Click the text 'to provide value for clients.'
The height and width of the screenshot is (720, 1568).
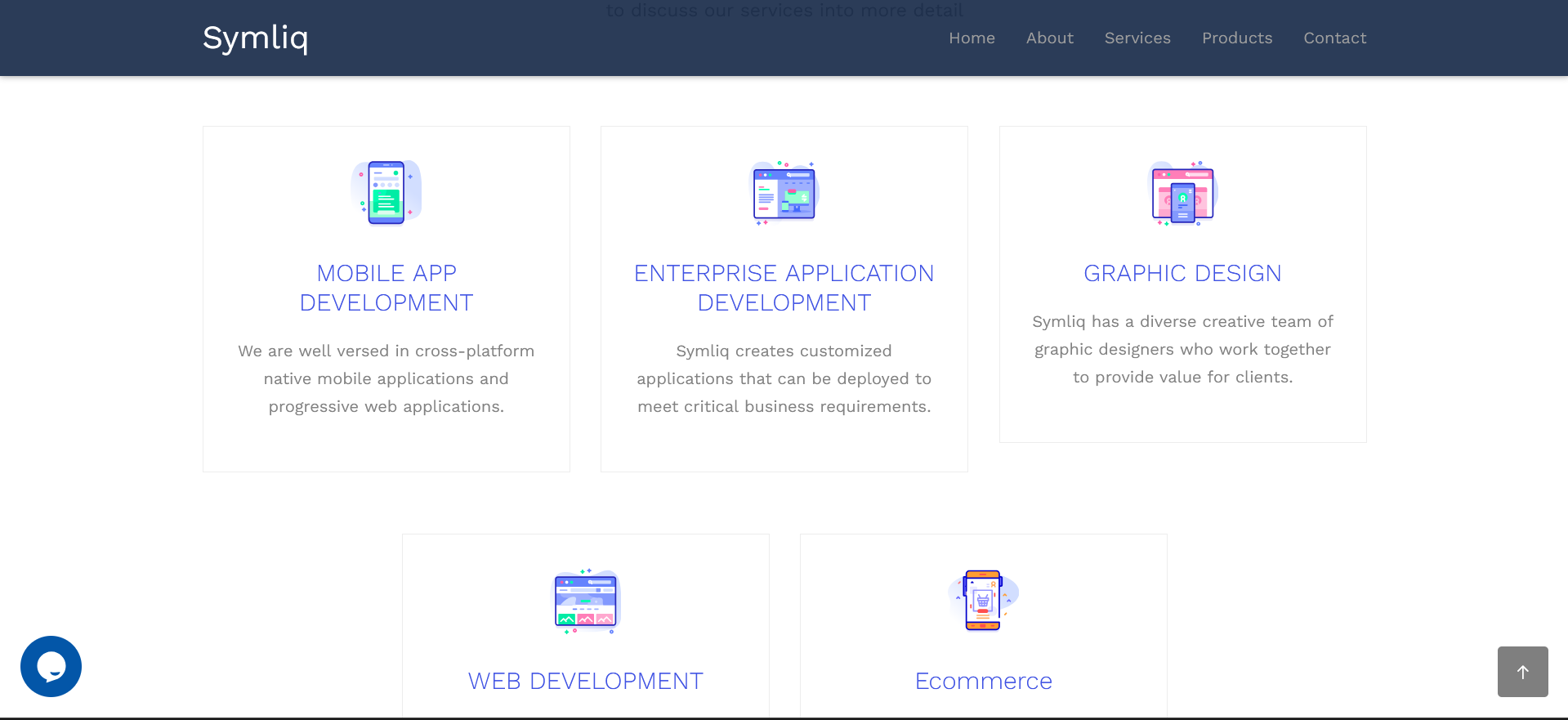click(x=1182, y=377)
